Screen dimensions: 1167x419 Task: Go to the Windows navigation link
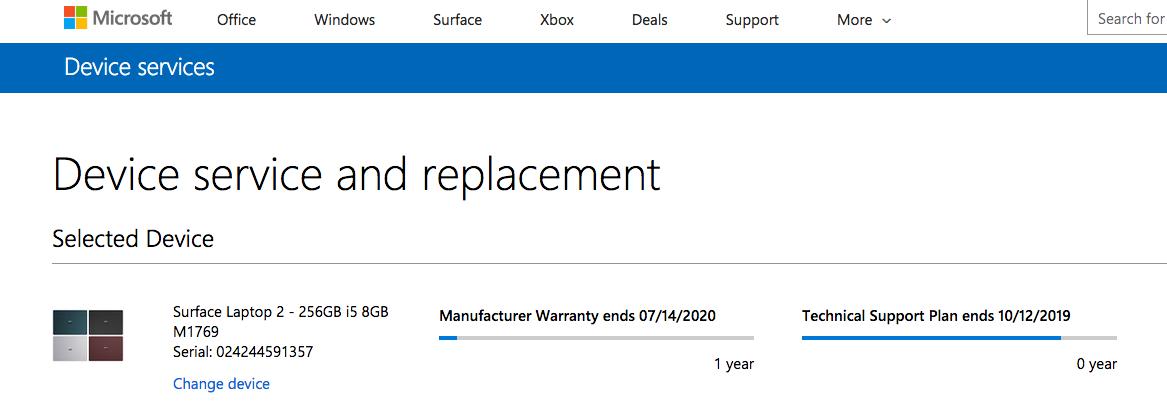click(345, 20)
